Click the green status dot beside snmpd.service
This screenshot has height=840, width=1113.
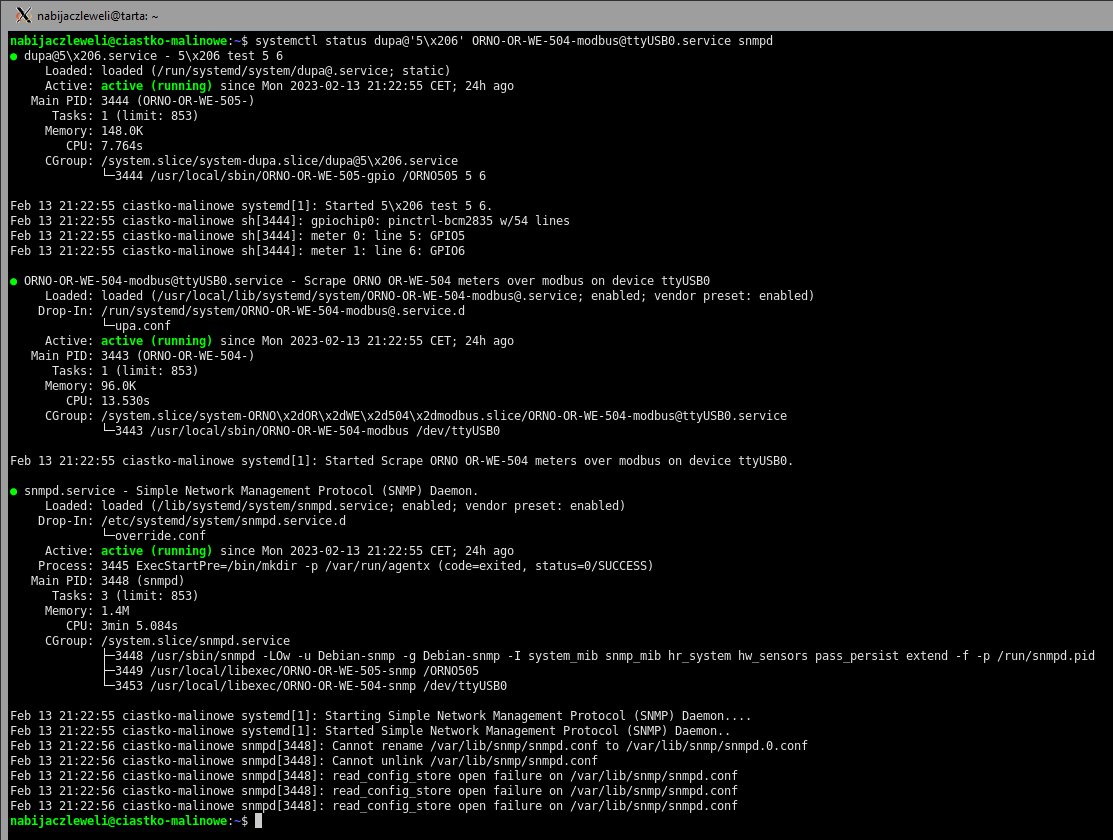click(14, 491)
